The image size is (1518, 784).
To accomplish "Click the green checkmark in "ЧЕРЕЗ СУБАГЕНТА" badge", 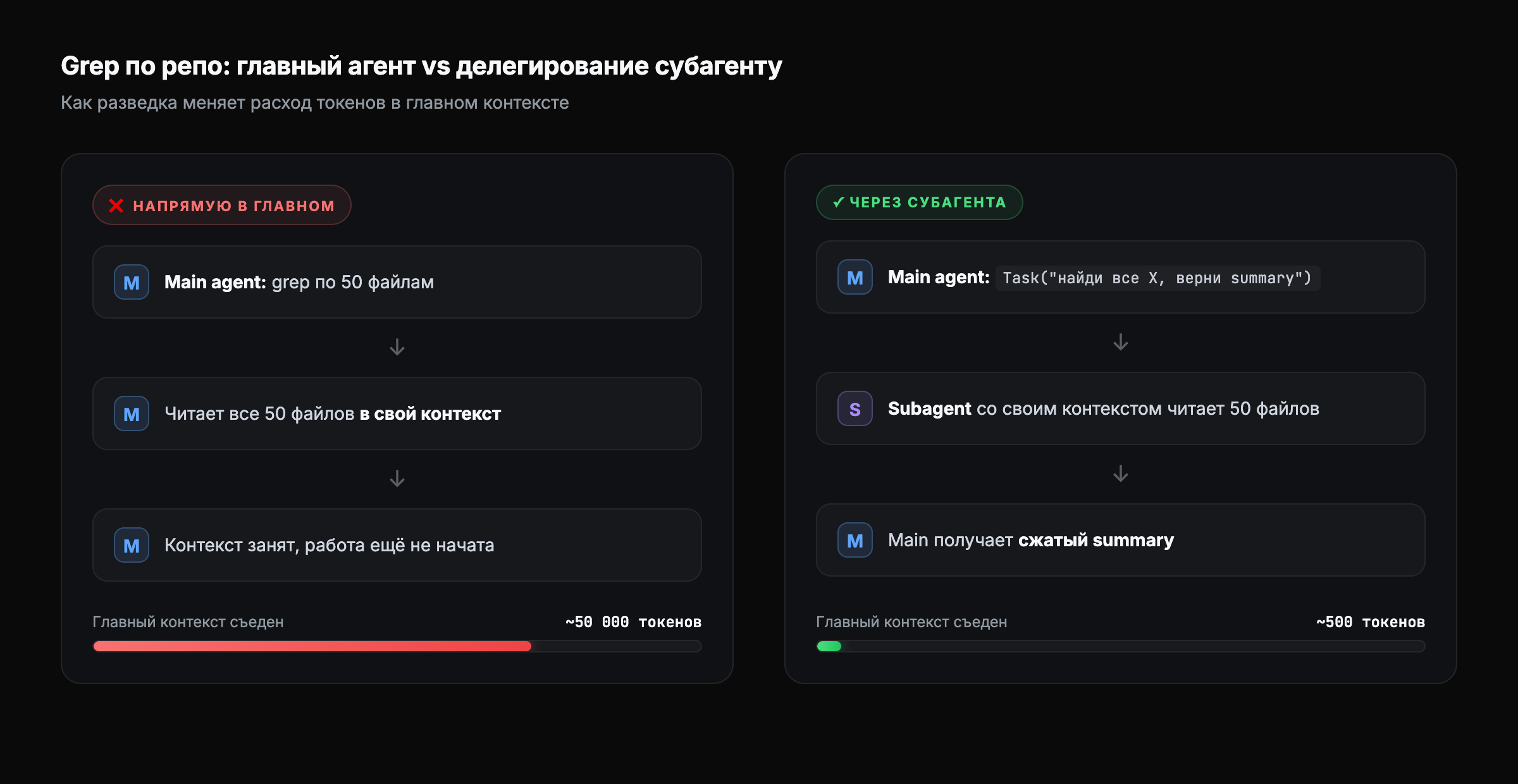I will 837,202.
